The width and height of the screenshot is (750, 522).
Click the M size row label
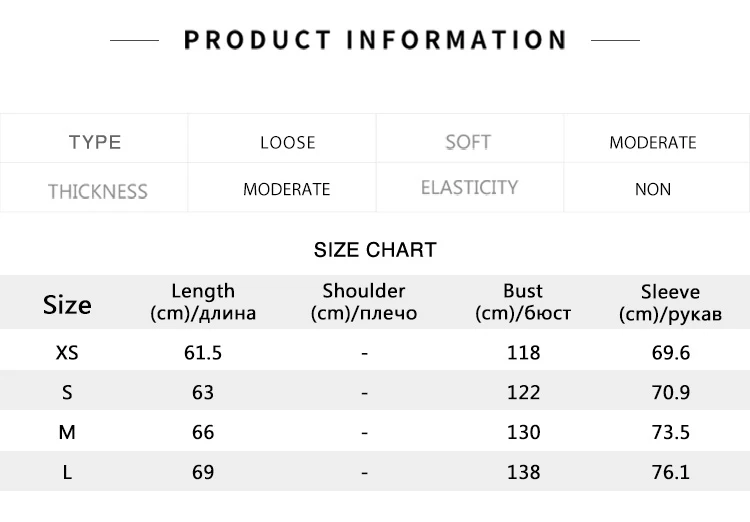tap(67, 432)
